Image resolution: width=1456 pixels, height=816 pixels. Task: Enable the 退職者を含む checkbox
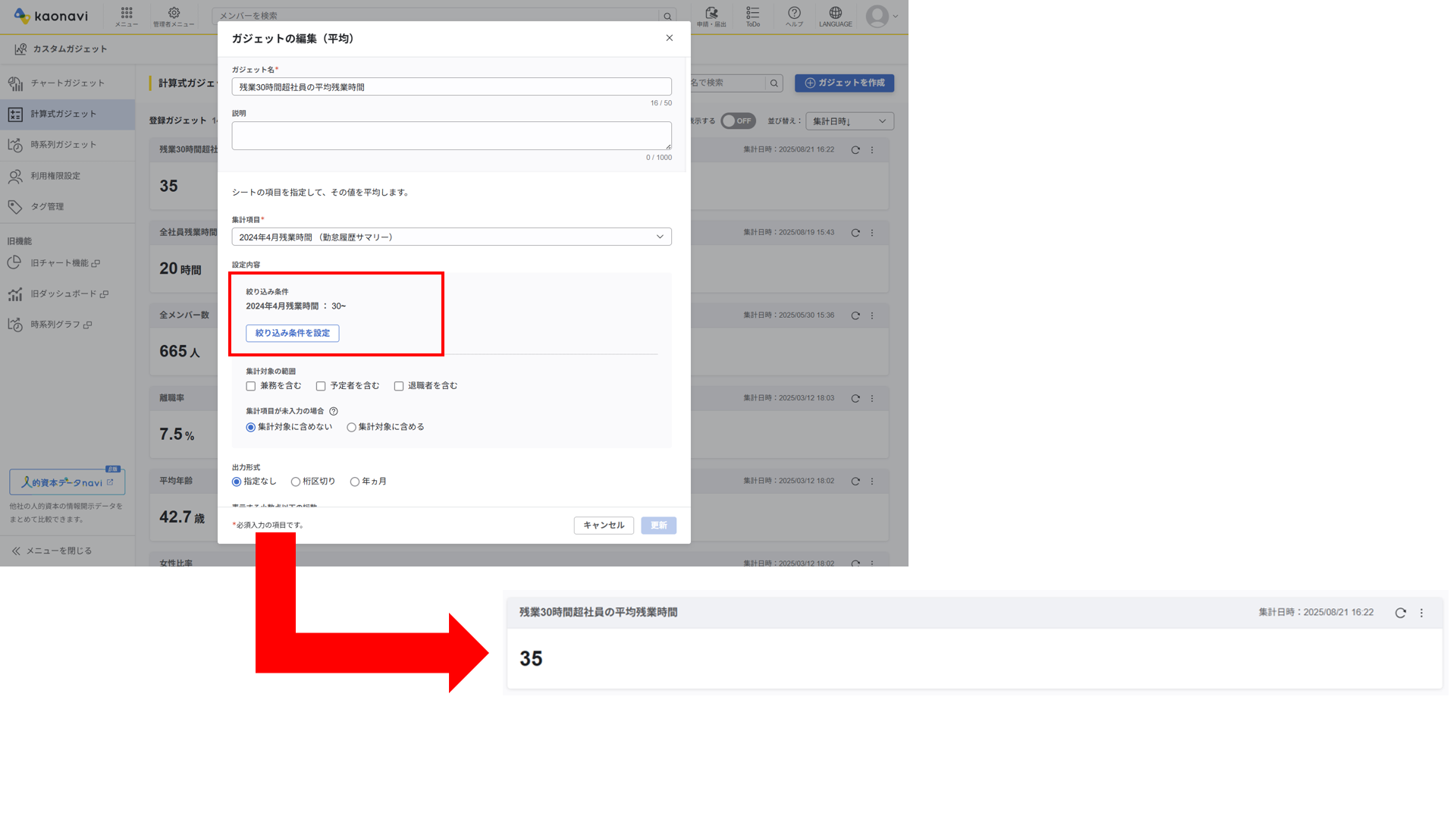399,386
